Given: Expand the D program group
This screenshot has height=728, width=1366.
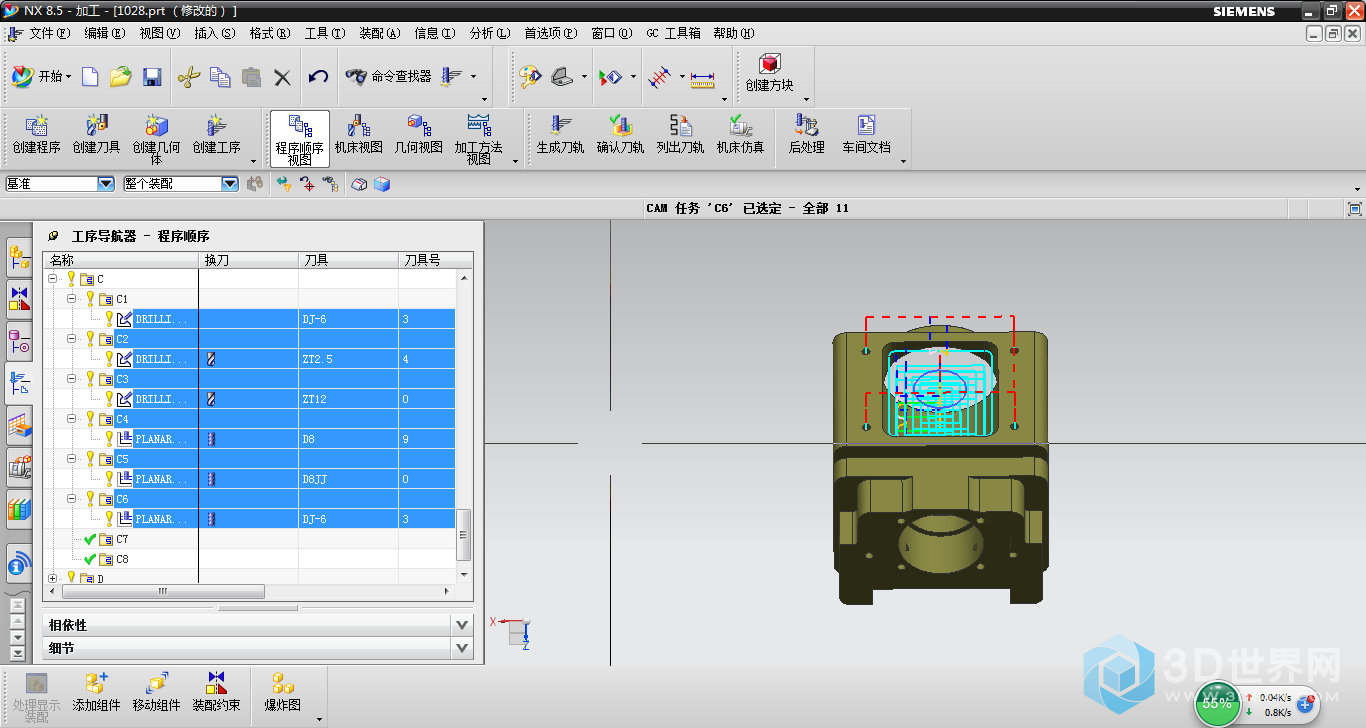Looking at the screenshot, I should pyautogui.click(x=53, y=578).
